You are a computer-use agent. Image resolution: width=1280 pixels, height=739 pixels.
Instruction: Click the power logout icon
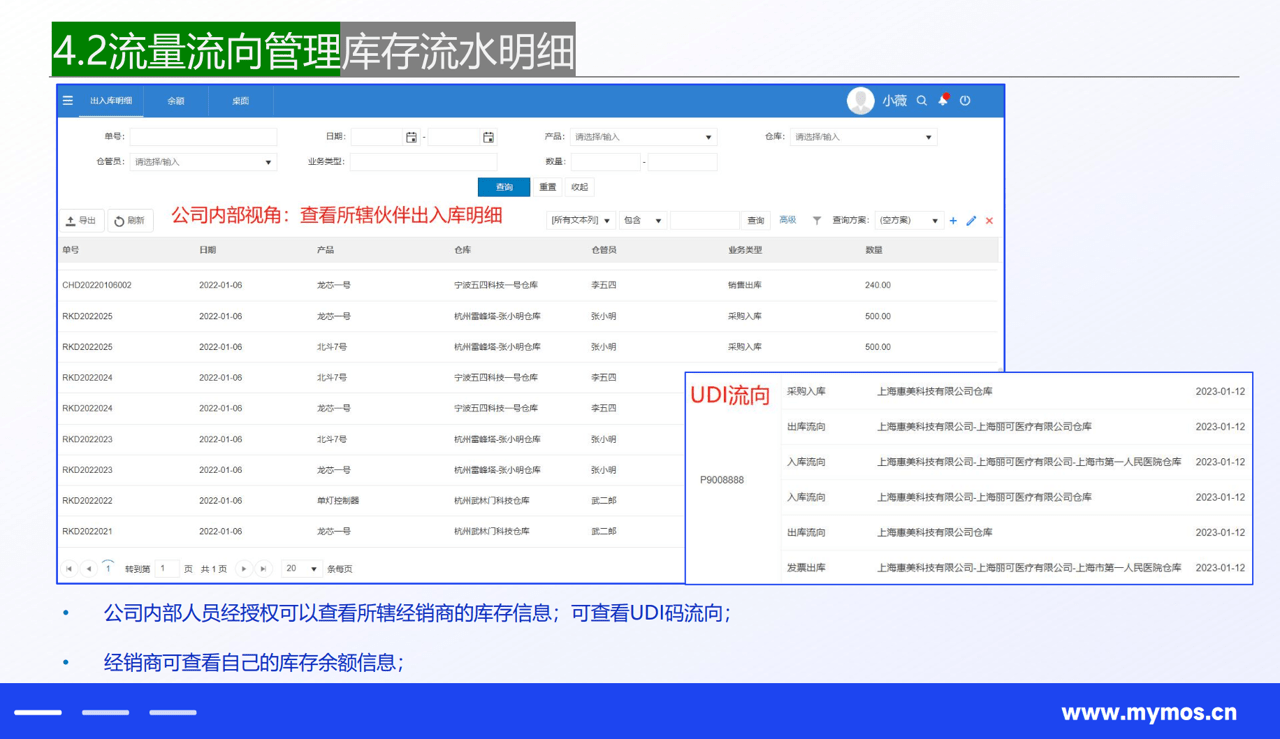[x=965, y=101]
